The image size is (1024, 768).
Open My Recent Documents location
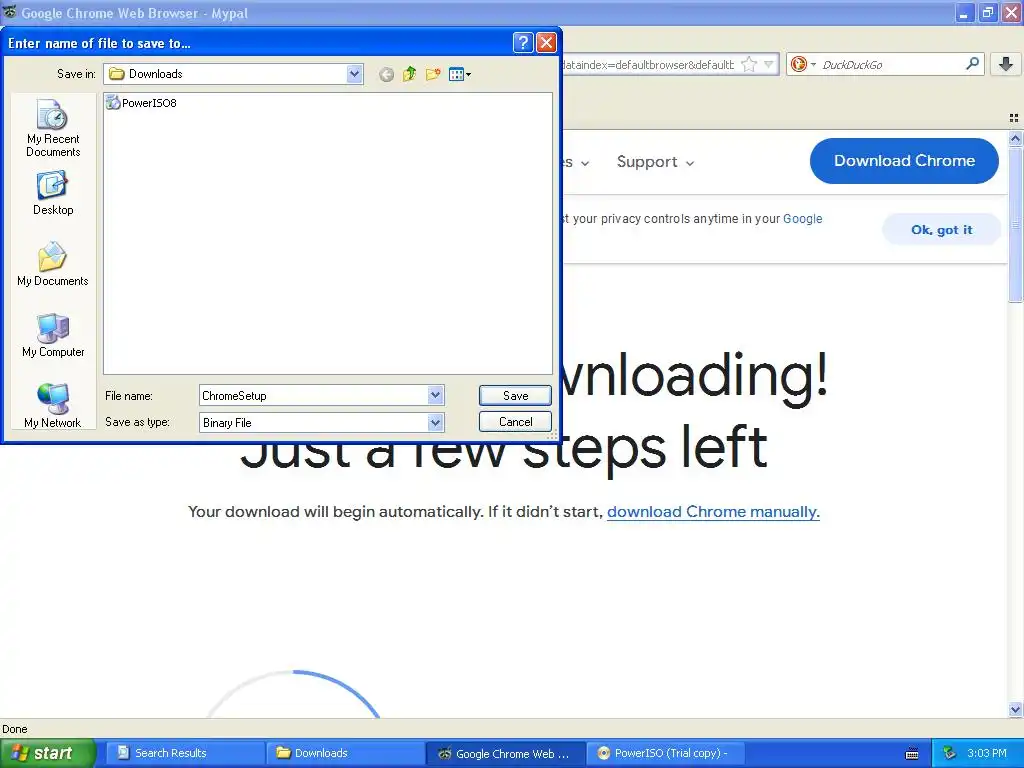53,128
